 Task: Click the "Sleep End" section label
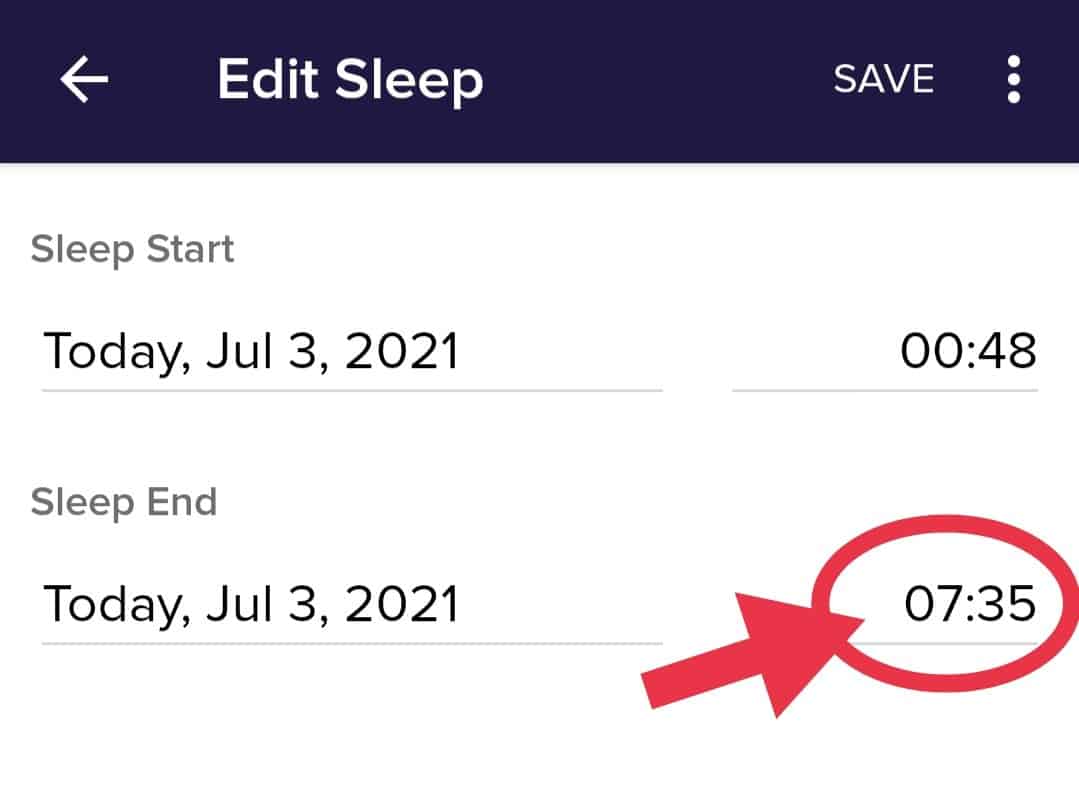[x=123, y=501]
